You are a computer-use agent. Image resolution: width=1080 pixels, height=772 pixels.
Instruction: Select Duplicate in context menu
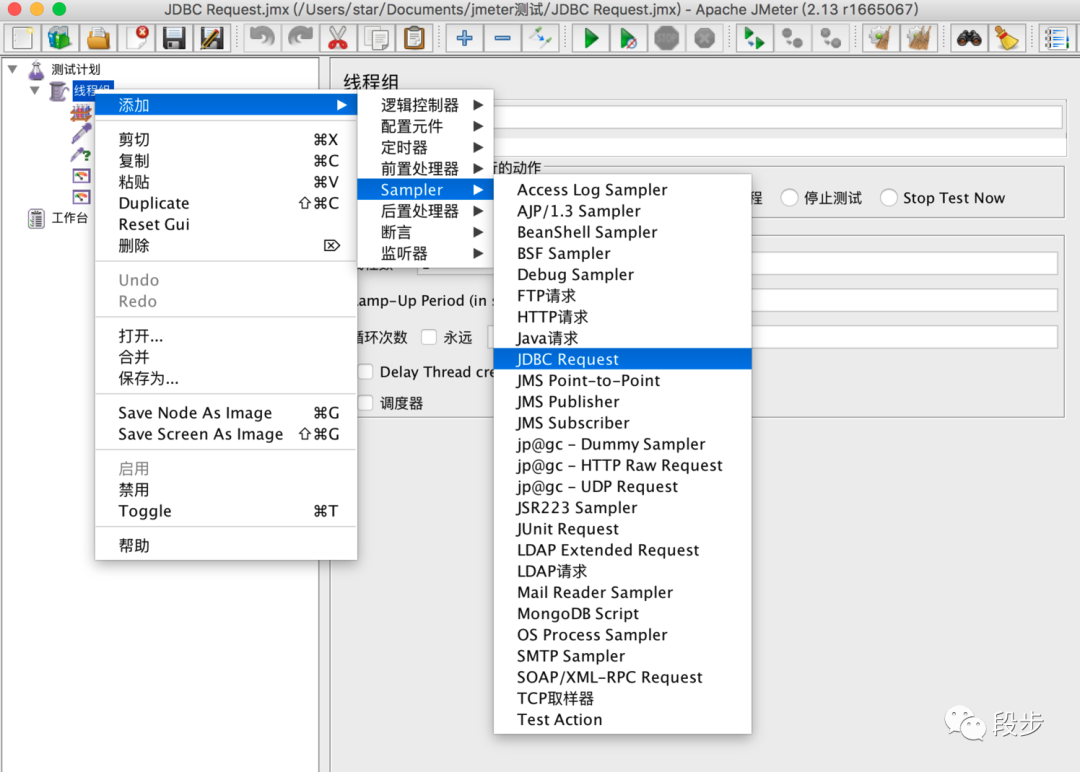[x=226, y=203]
